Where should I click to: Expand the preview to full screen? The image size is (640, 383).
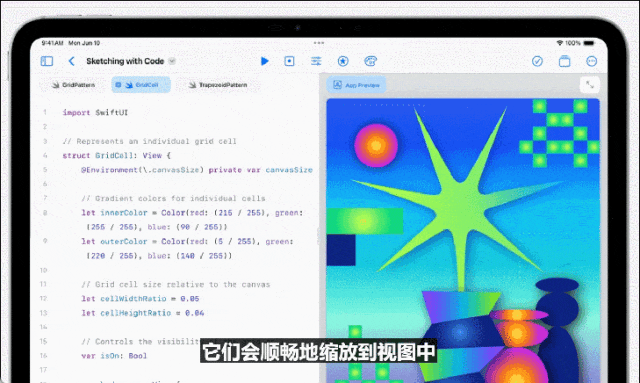[590, 85]
